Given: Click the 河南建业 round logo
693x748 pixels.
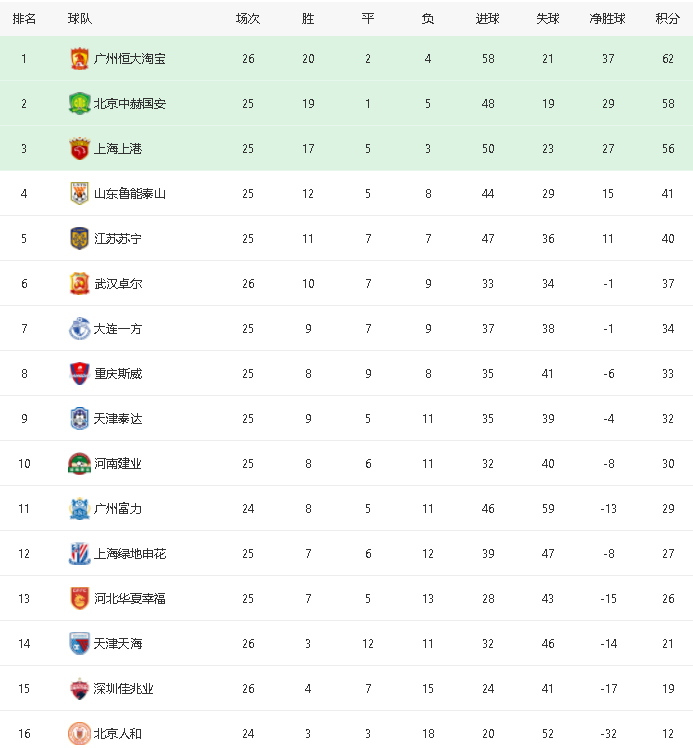Looking at the screenshot, I should click(79, 464).
